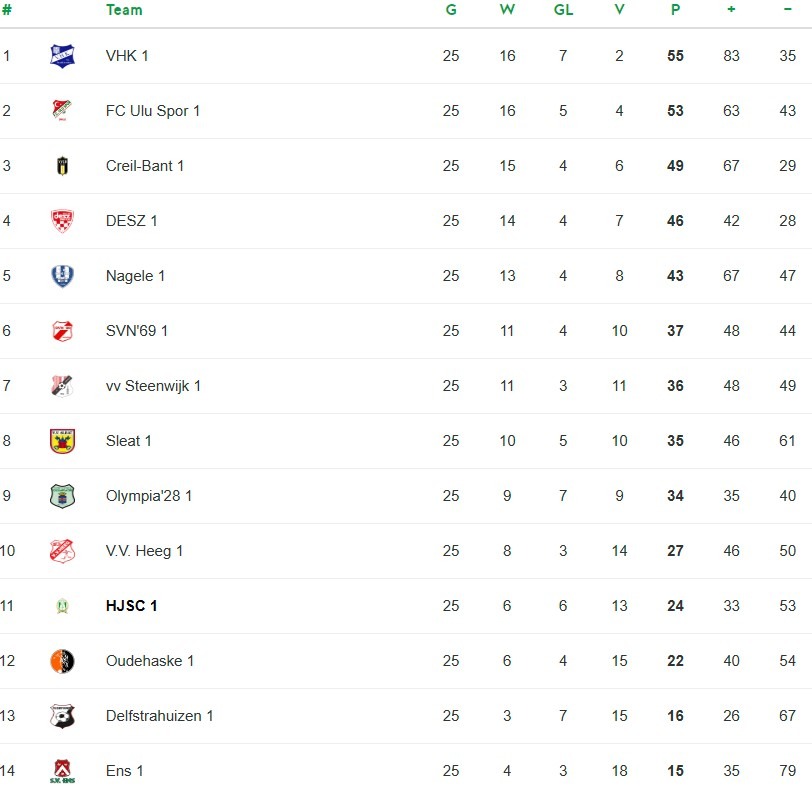The height and width of the screenshot is (786, 812).
Task: Open the Nagele 1 club emblem
Action: (63, 276)
